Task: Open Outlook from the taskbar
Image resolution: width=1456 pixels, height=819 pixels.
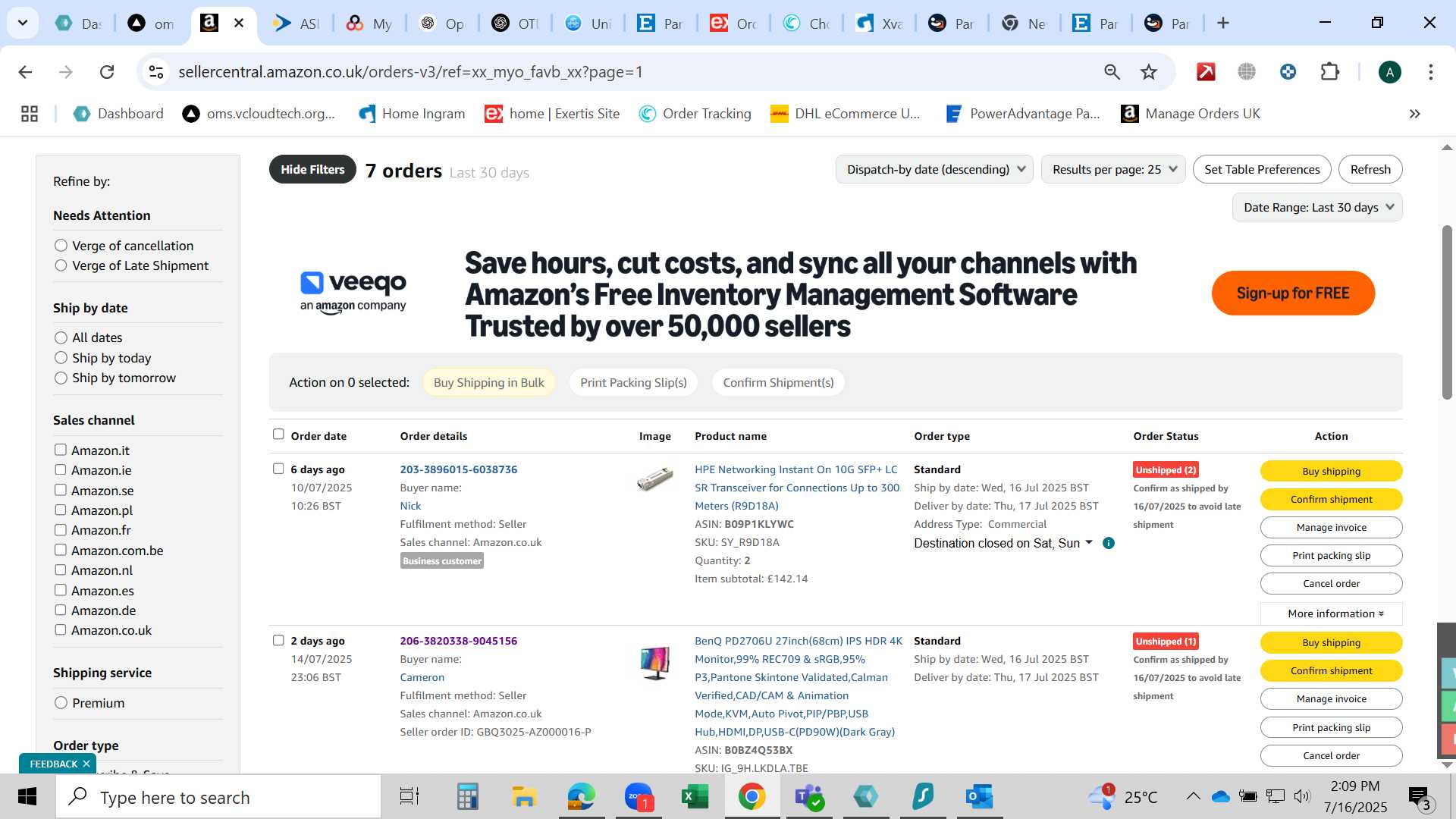Action: coord(979,797)
